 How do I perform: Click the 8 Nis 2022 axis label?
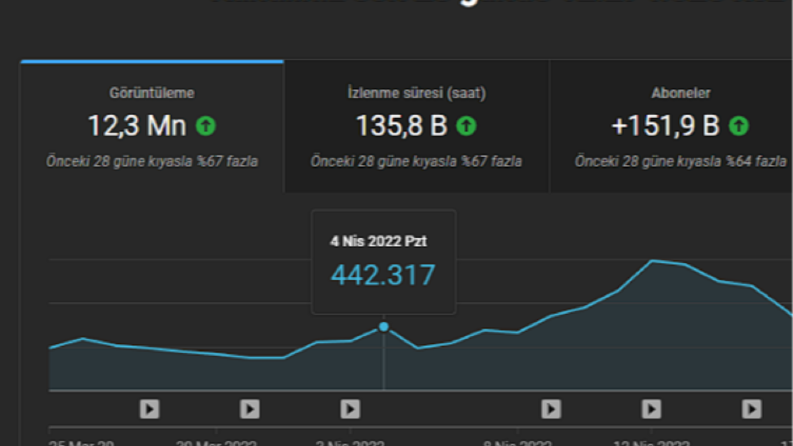517,443
